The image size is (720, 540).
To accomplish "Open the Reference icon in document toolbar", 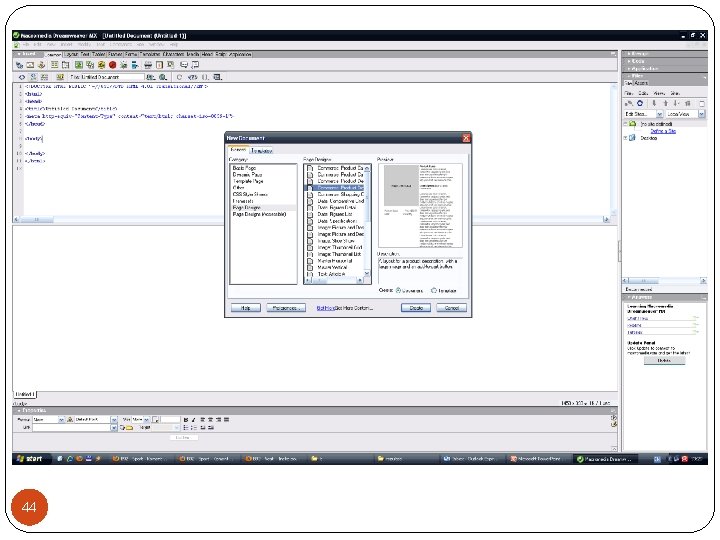I will coord(192,77).
